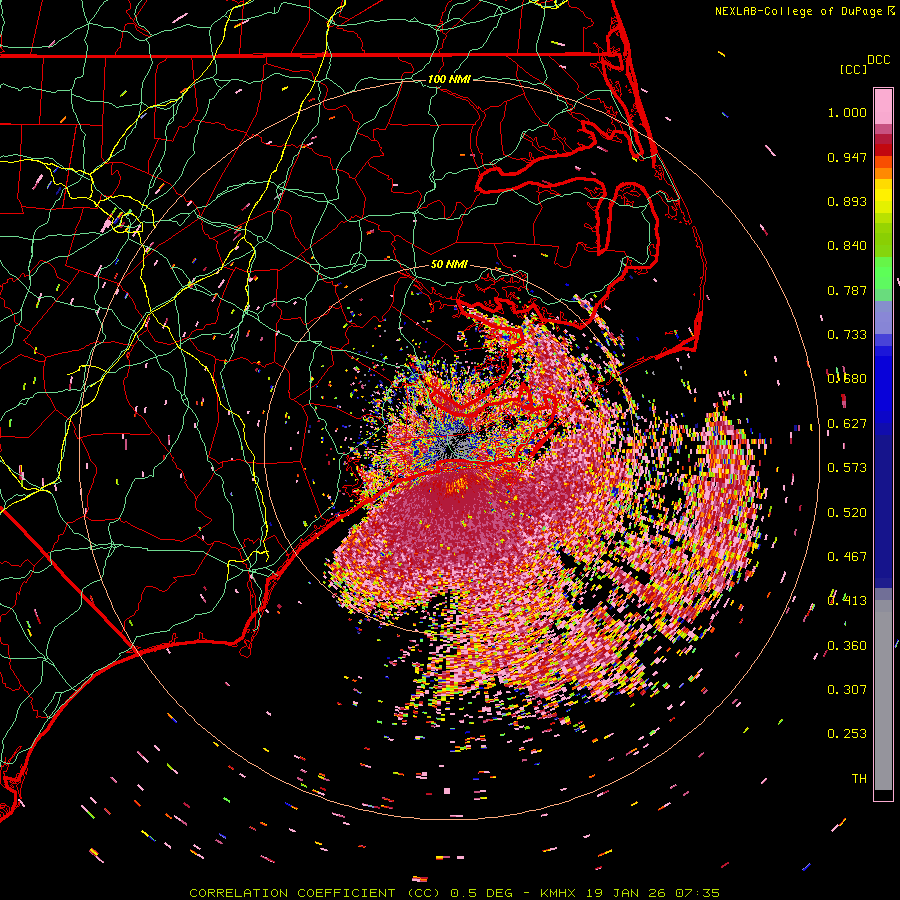Click the 07:35 timestamp in caption

point(698,893)
